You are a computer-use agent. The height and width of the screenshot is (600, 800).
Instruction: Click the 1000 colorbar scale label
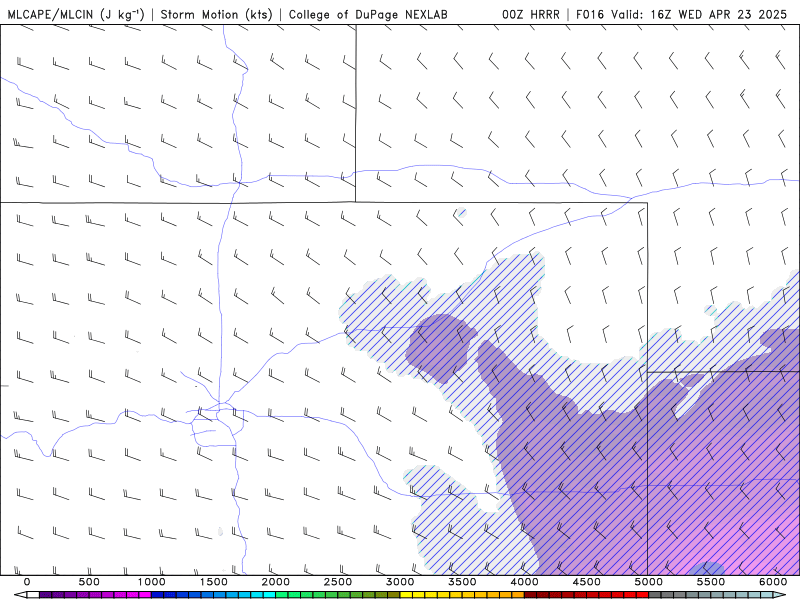(x=152, y=582)
